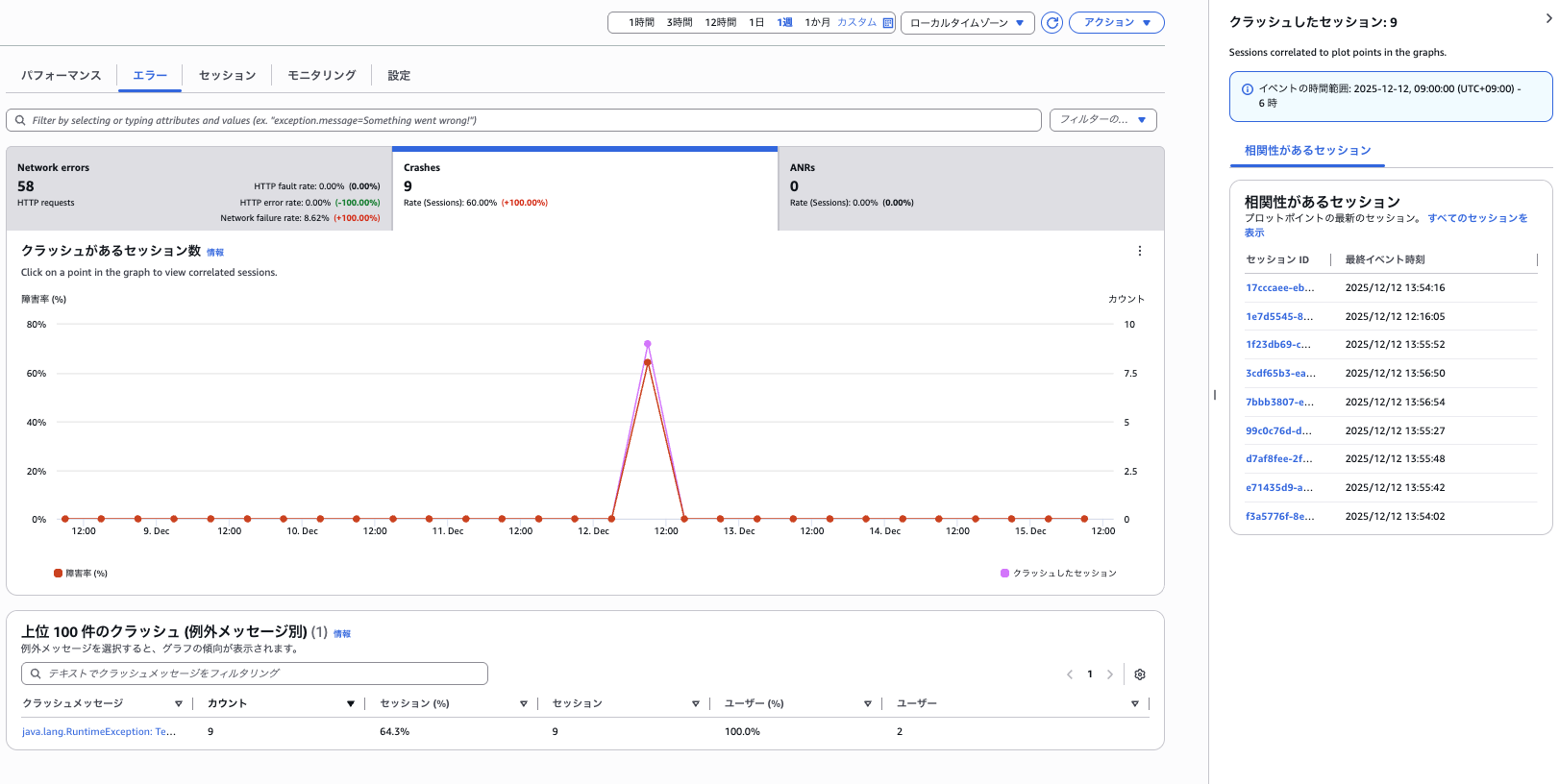Click the search icon in the crash message filter
The width and height of the screenshot is (1559, 784).
[x=36, y=674]
